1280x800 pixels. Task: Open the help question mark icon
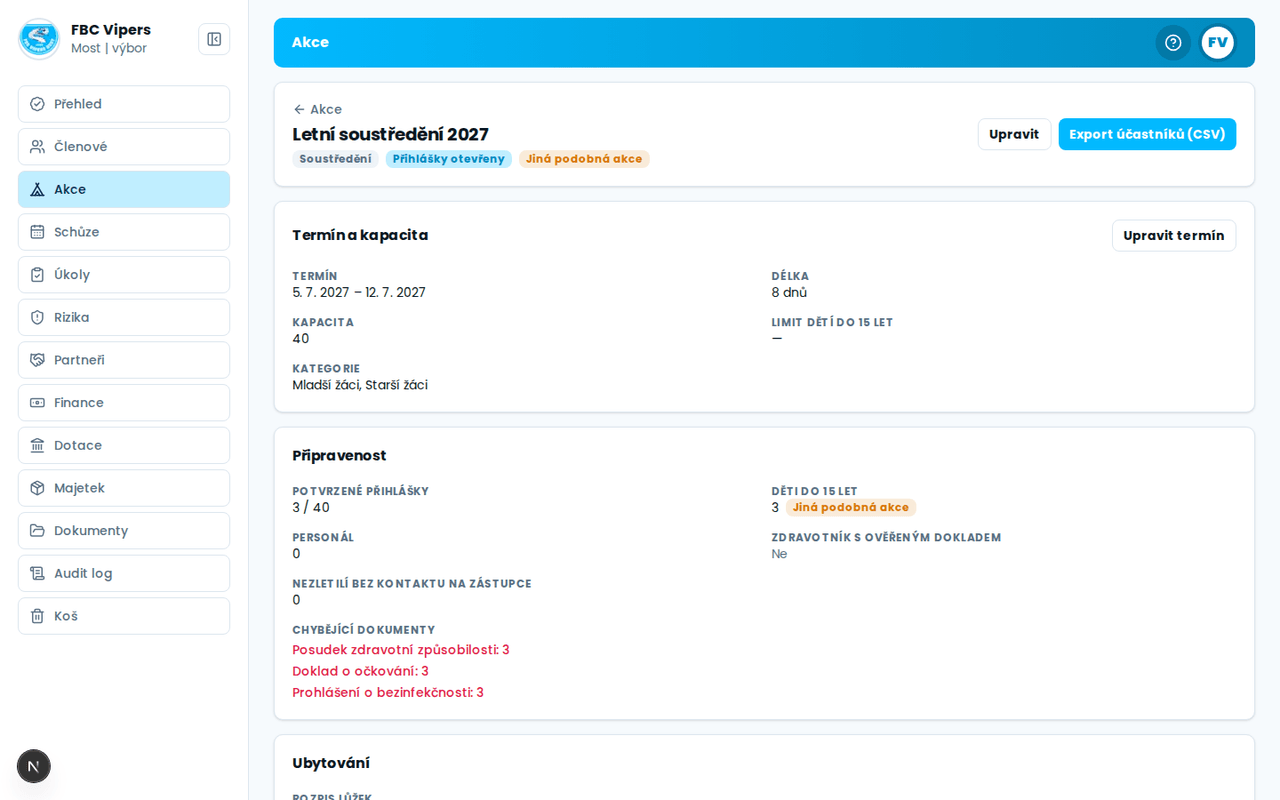tap(1173, 42)
